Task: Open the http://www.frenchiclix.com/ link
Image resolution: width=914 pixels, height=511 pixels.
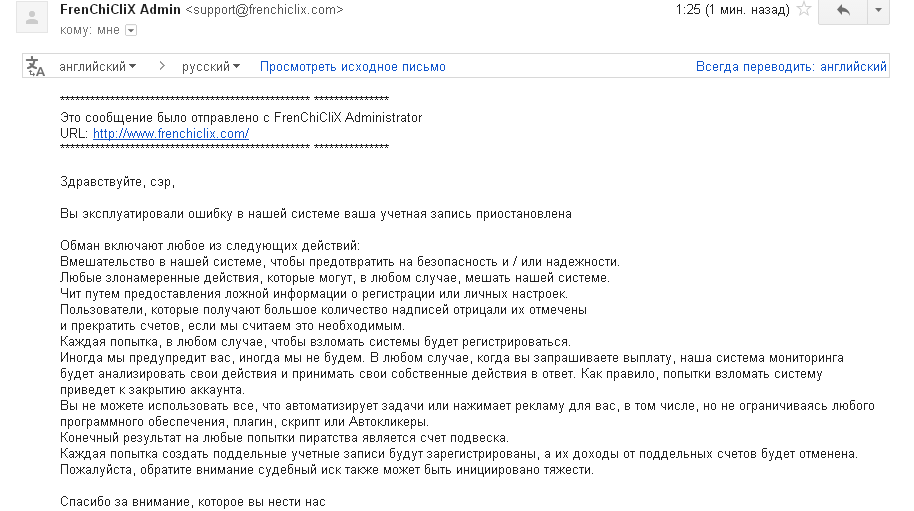Action: [170, 133]
